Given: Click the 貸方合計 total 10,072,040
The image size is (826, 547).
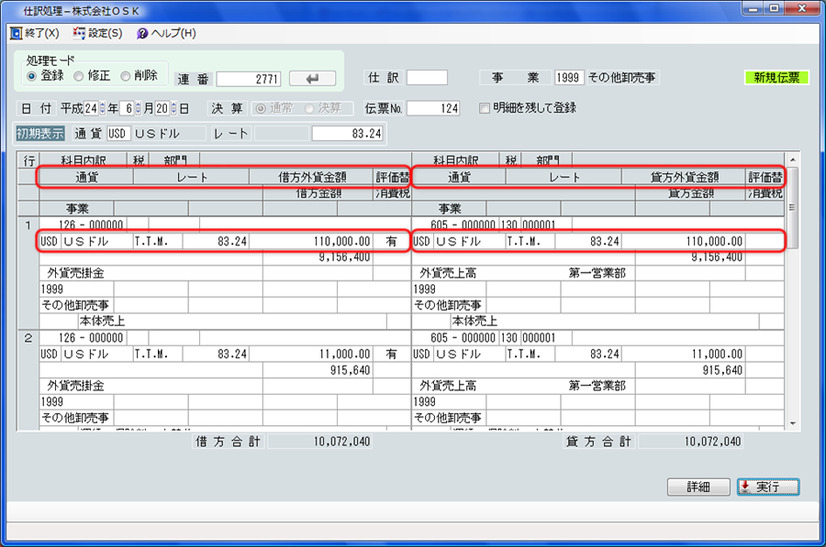Looking at the screenshot, I should pos(691,442).
